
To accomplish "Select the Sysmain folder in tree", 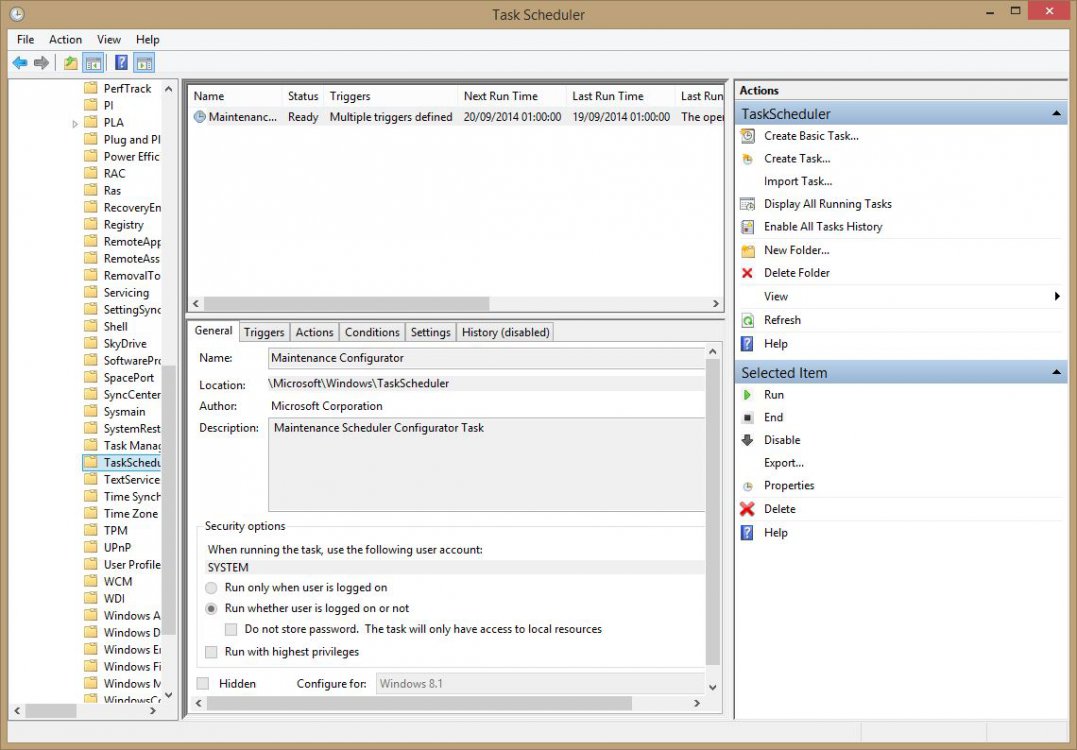I will [124, 411].
